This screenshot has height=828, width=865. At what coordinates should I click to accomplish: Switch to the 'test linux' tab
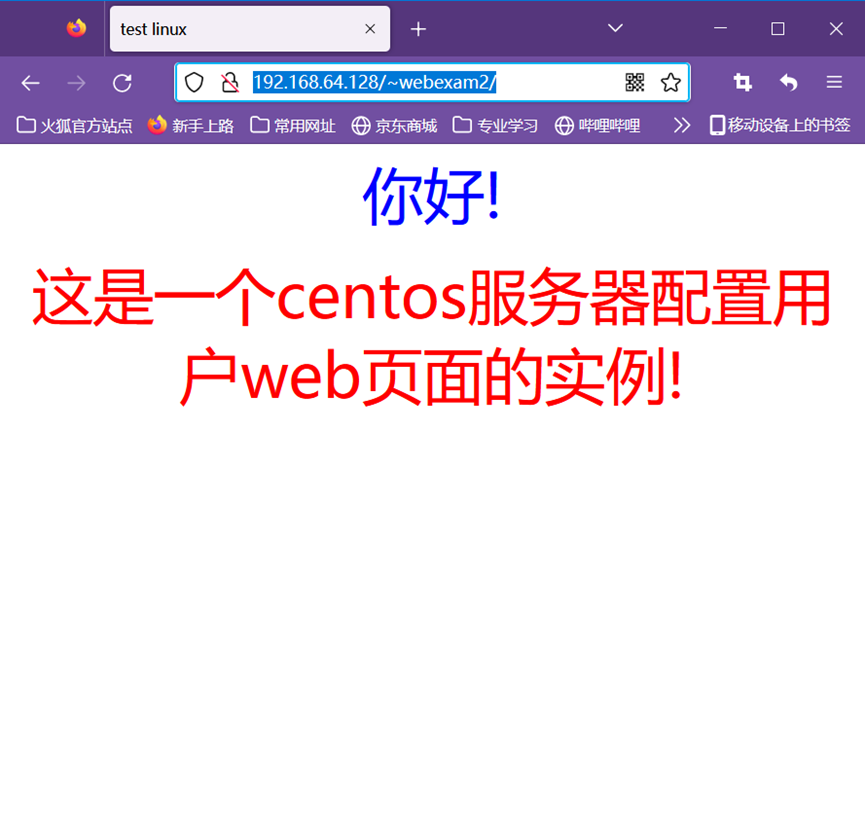249,29
